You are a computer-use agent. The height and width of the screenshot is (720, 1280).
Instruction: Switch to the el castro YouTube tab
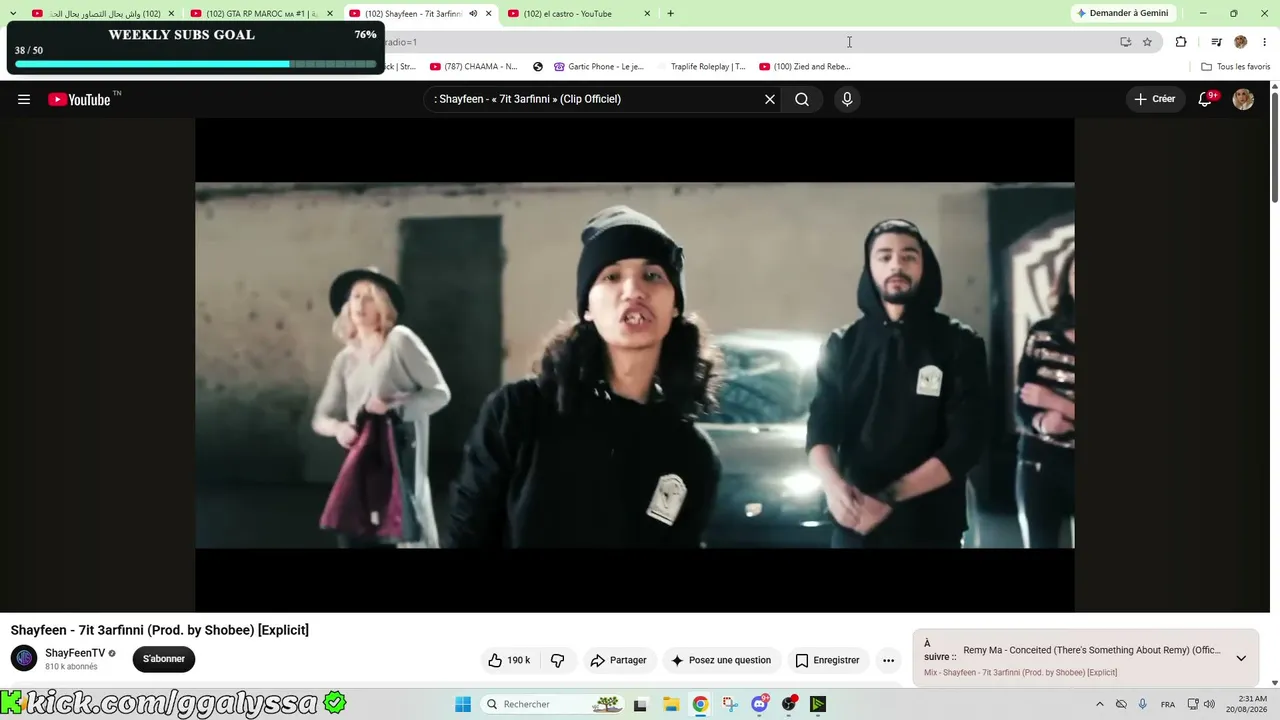click(x=579, y=14)
